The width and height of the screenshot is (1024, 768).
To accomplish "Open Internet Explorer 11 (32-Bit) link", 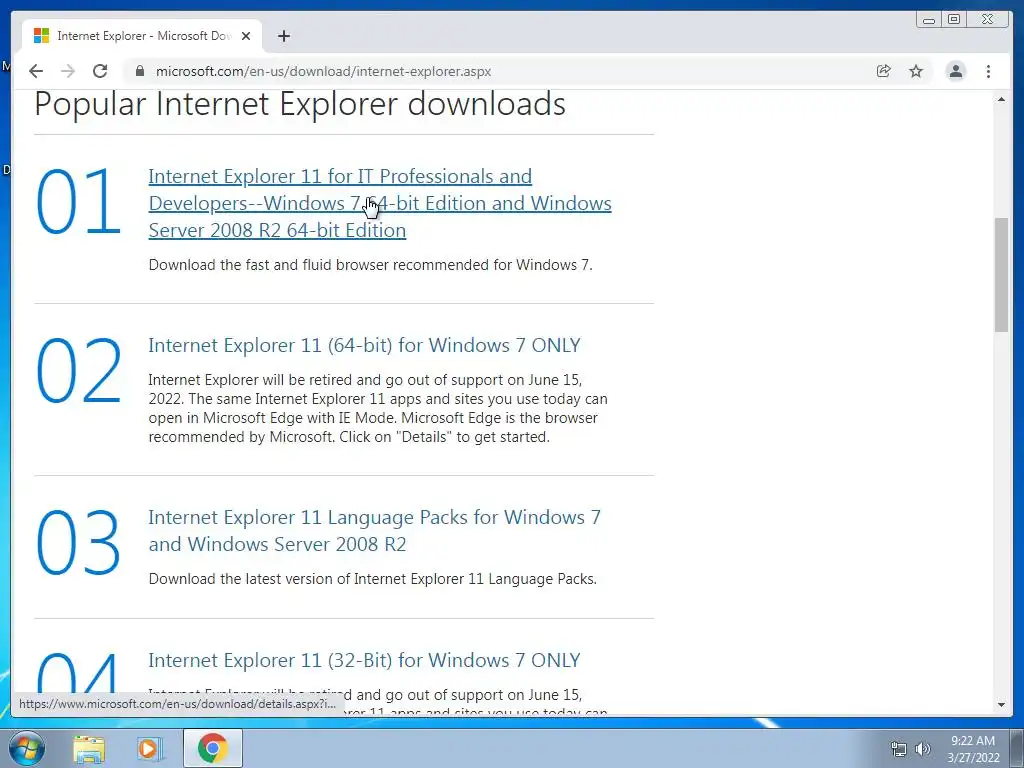I will click(x=364, y=660).
